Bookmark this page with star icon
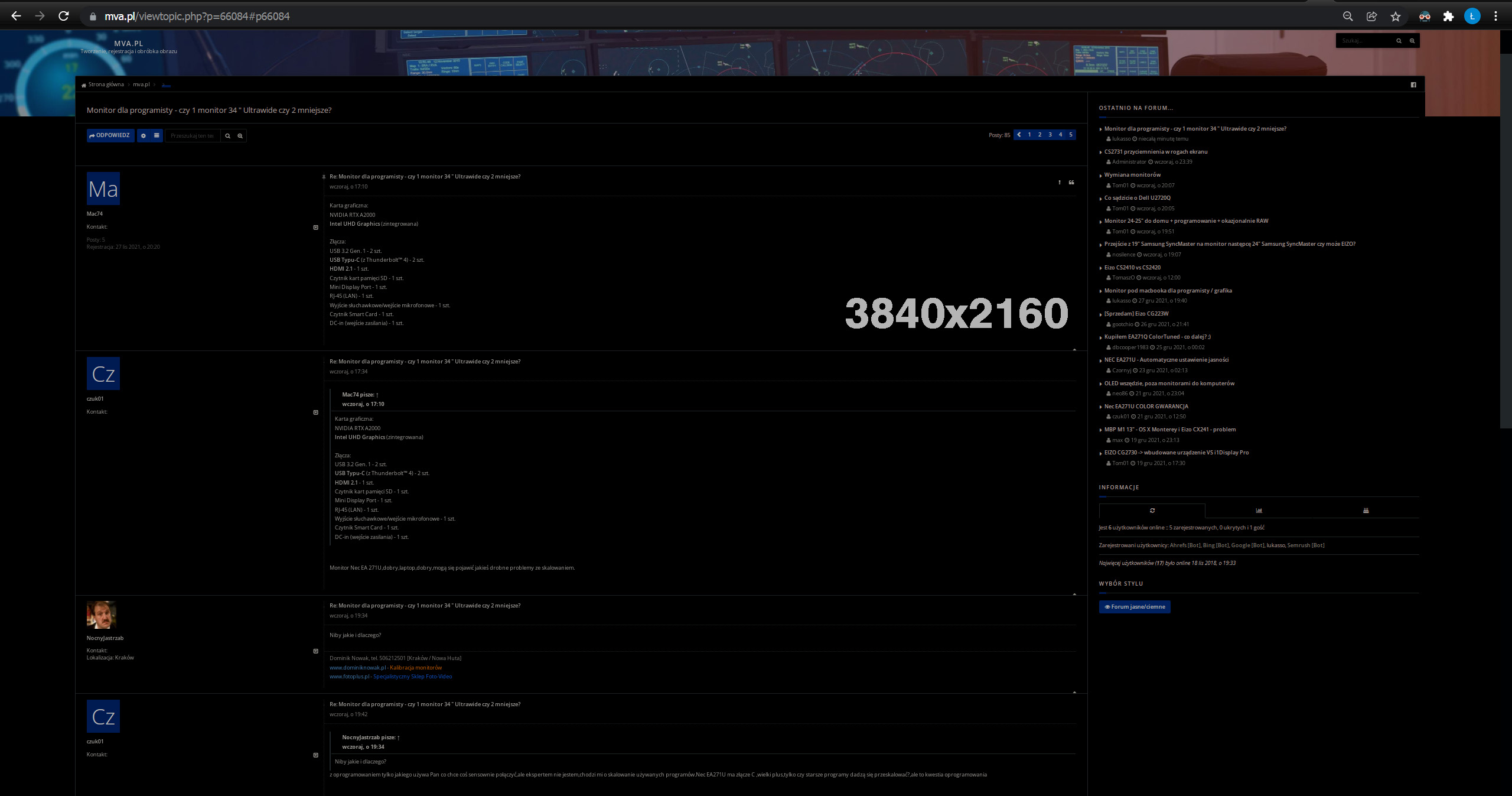This screenshot has width=1512, height=796. [1395, 17]
